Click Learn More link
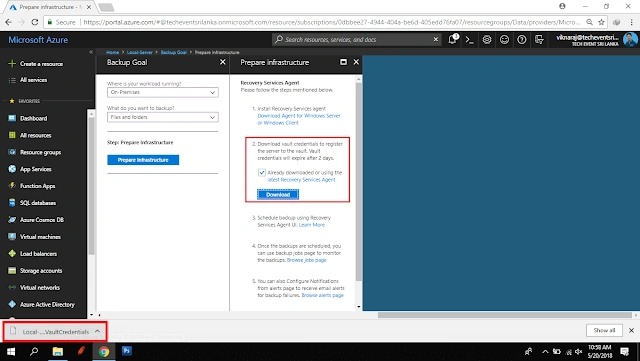This screenshot has height=361, width=640. pyautogui.click(x=312, y=225)
